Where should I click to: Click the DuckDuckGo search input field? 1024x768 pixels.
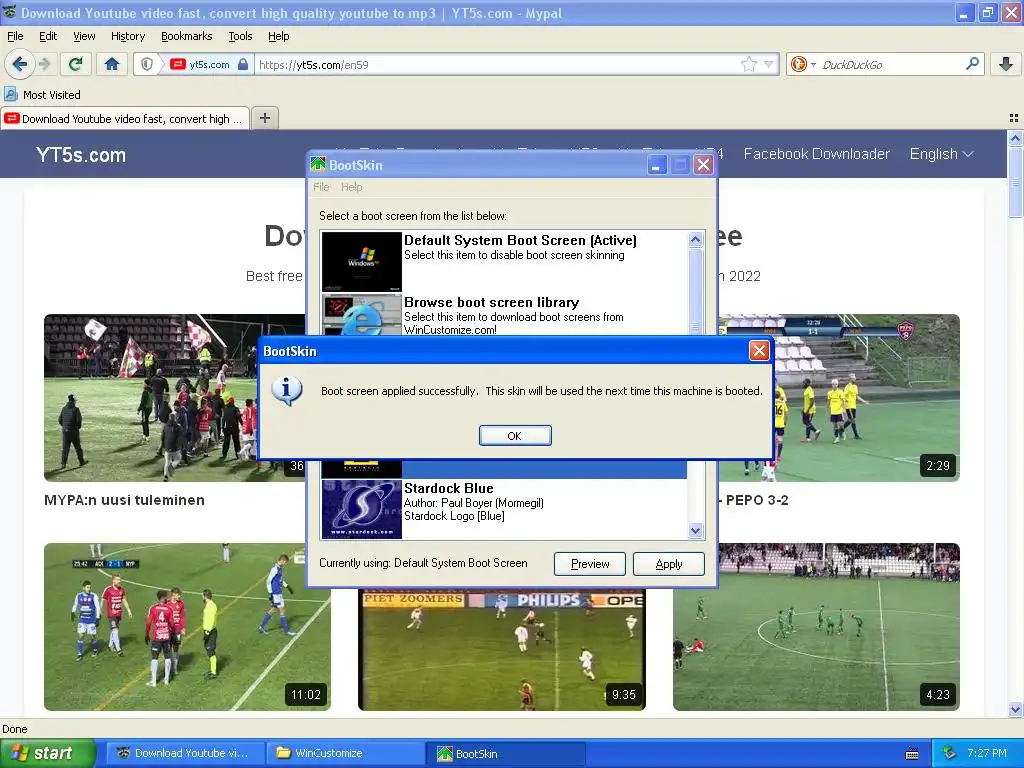[891, 64]
